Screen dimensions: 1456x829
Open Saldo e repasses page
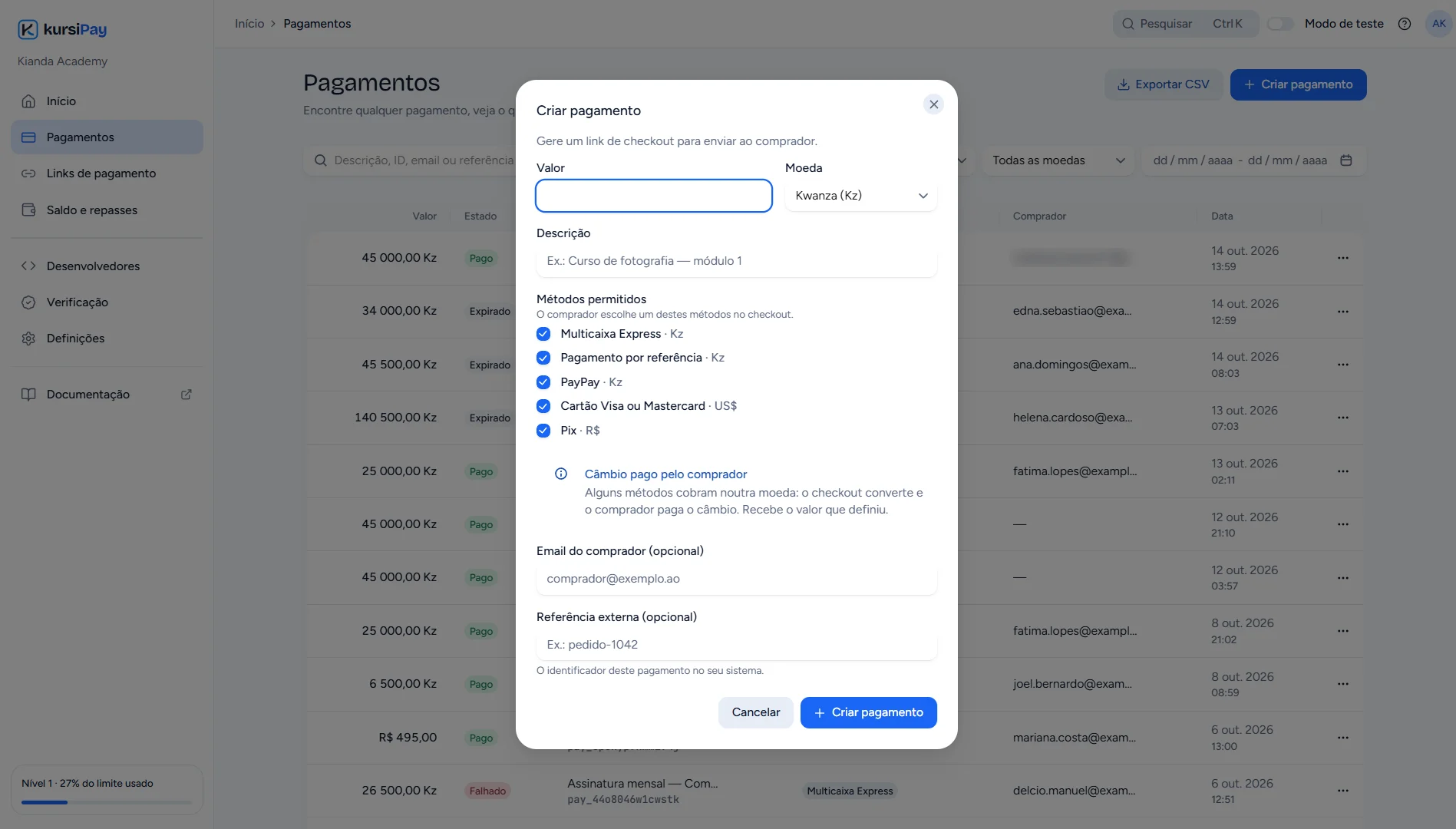[x=107, y=210]
